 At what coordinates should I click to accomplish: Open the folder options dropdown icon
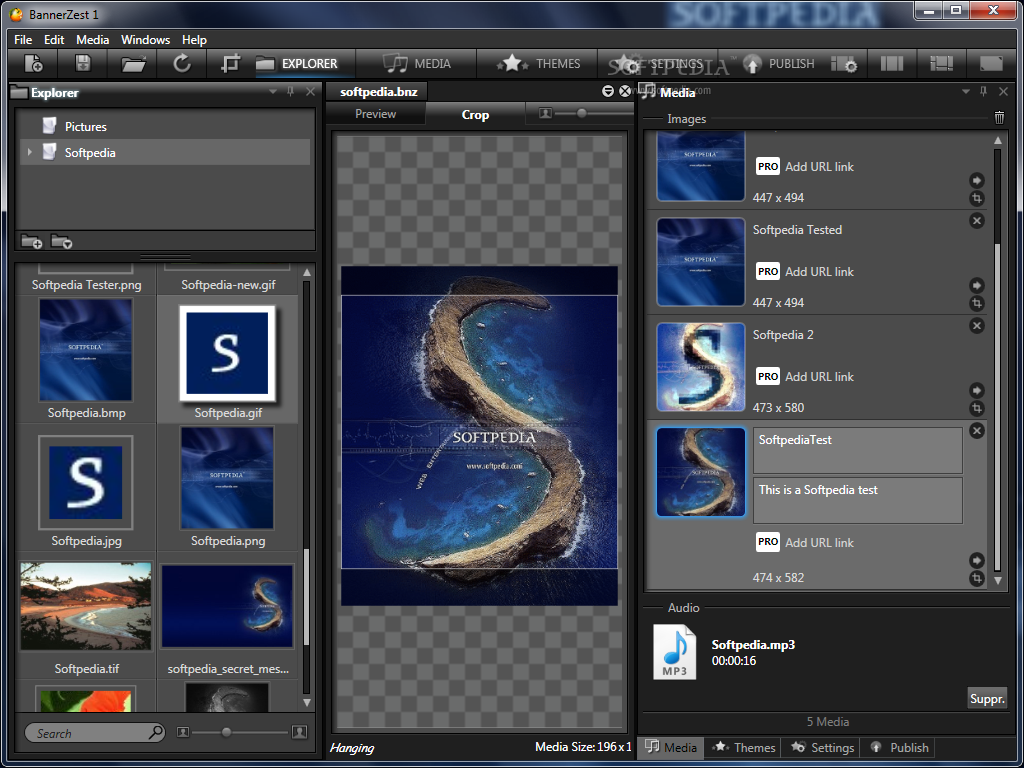pos(61,242)
